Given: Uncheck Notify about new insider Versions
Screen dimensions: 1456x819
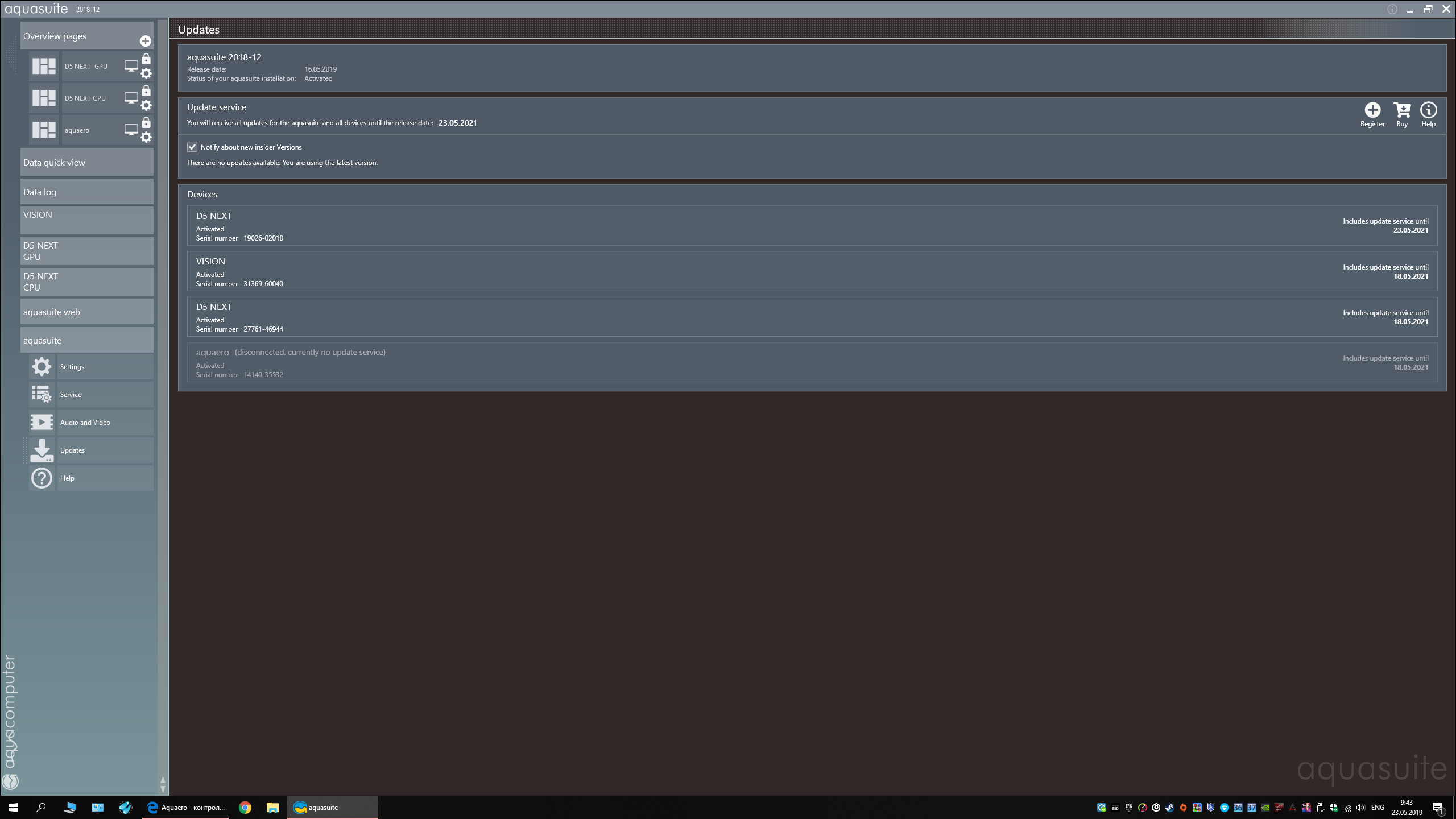Looking at the screenshot, I should [192, 147].
